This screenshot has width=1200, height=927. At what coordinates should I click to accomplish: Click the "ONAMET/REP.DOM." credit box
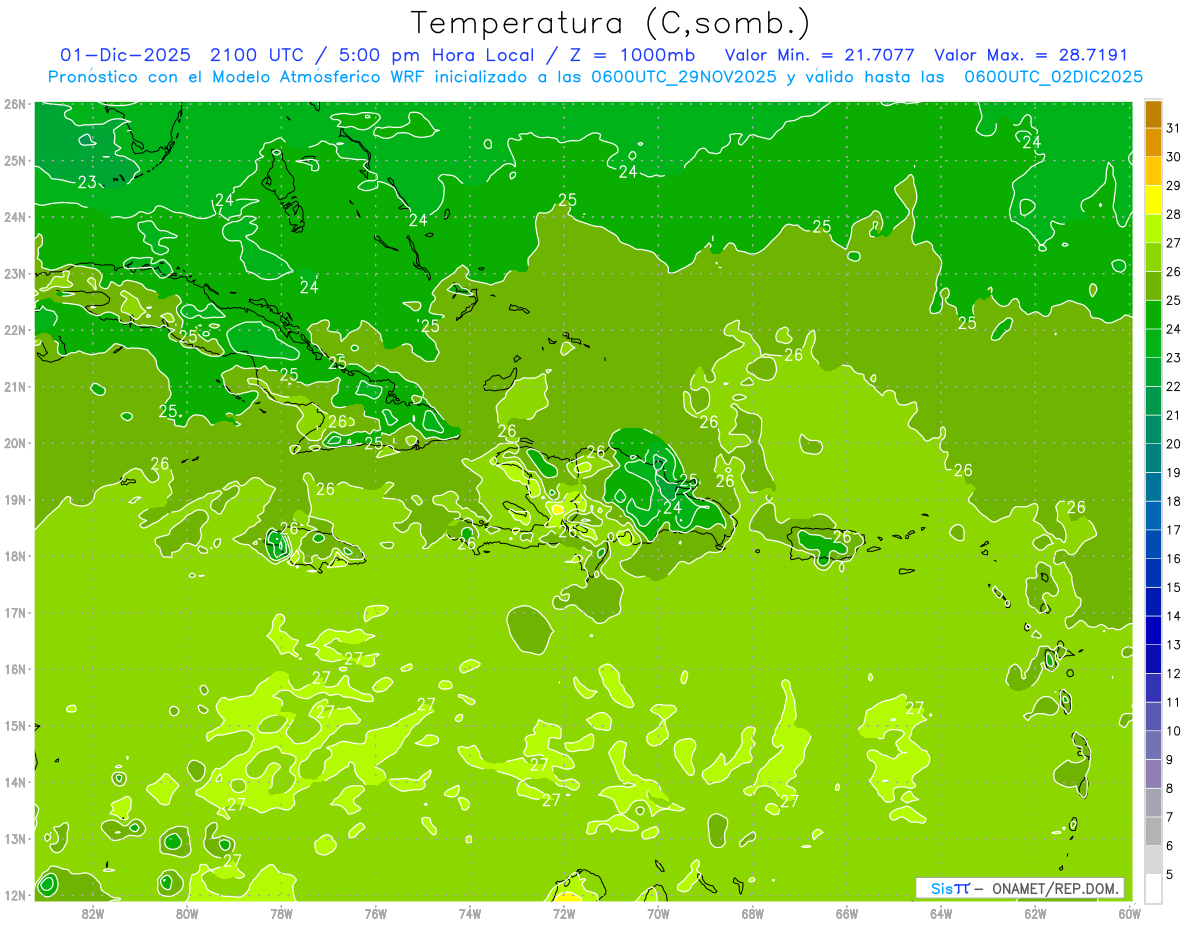(x=1020, y=888)
